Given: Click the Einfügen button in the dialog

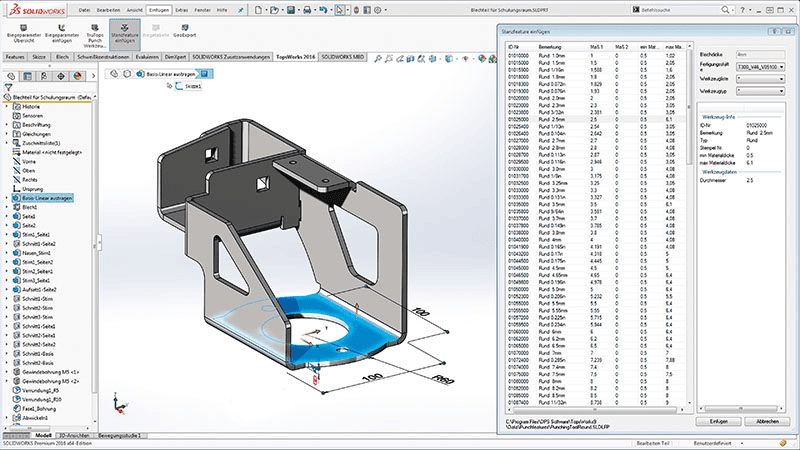Looking at the screenshot, I should [719, 423].
